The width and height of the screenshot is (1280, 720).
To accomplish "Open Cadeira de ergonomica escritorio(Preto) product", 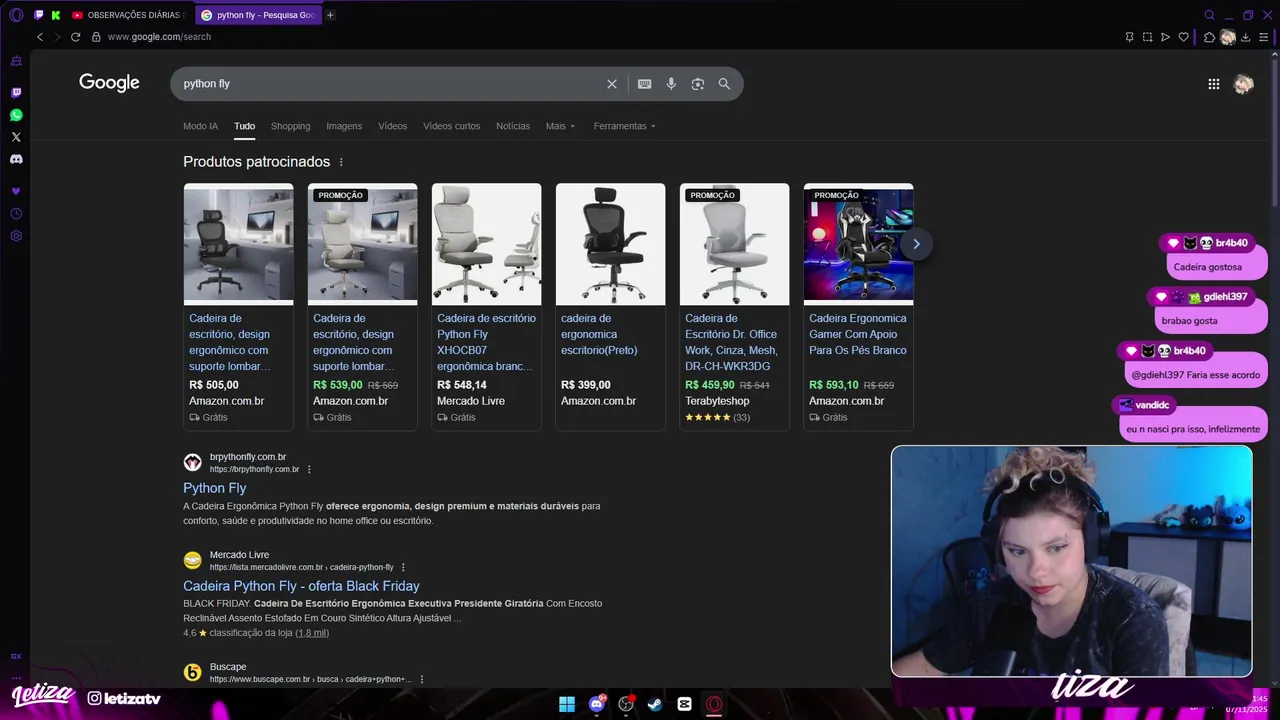I will click(599, 334).
